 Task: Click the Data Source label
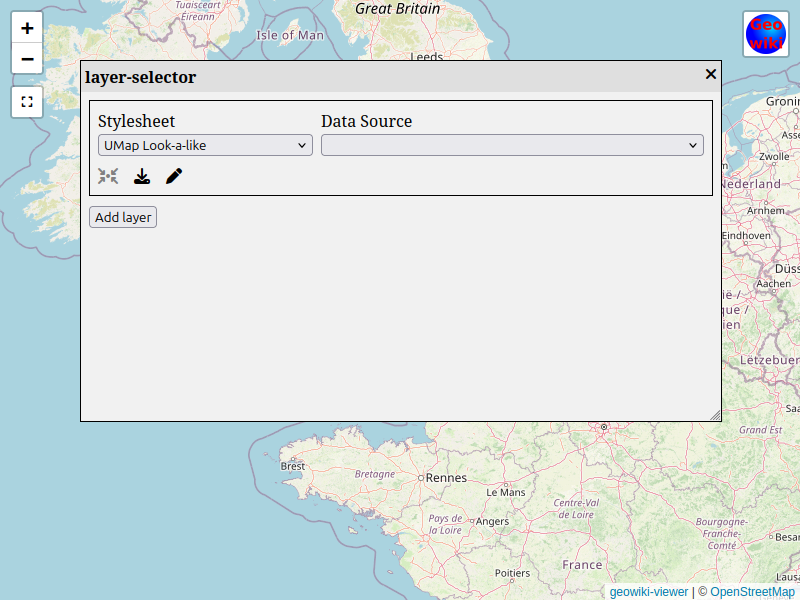pos(366,122)
